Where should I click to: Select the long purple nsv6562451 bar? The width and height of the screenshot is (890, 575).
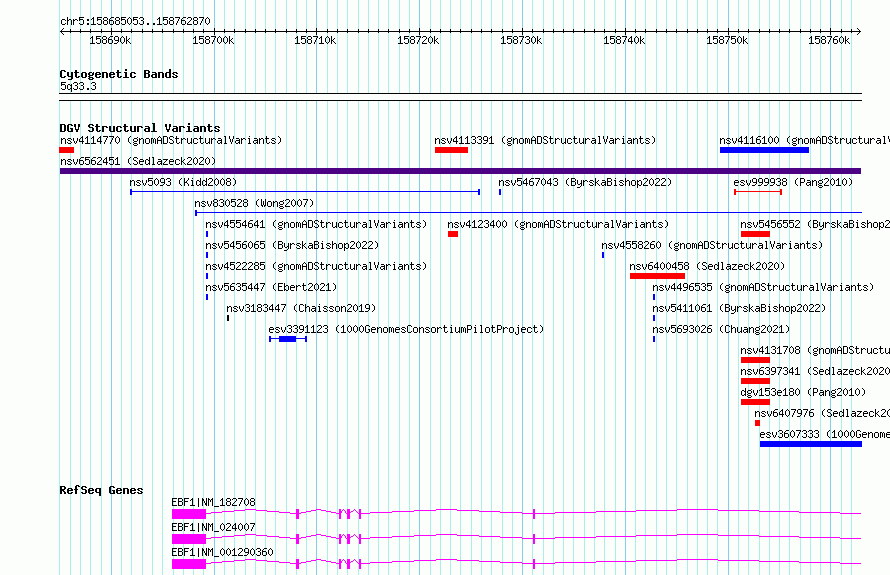[460, 171]
